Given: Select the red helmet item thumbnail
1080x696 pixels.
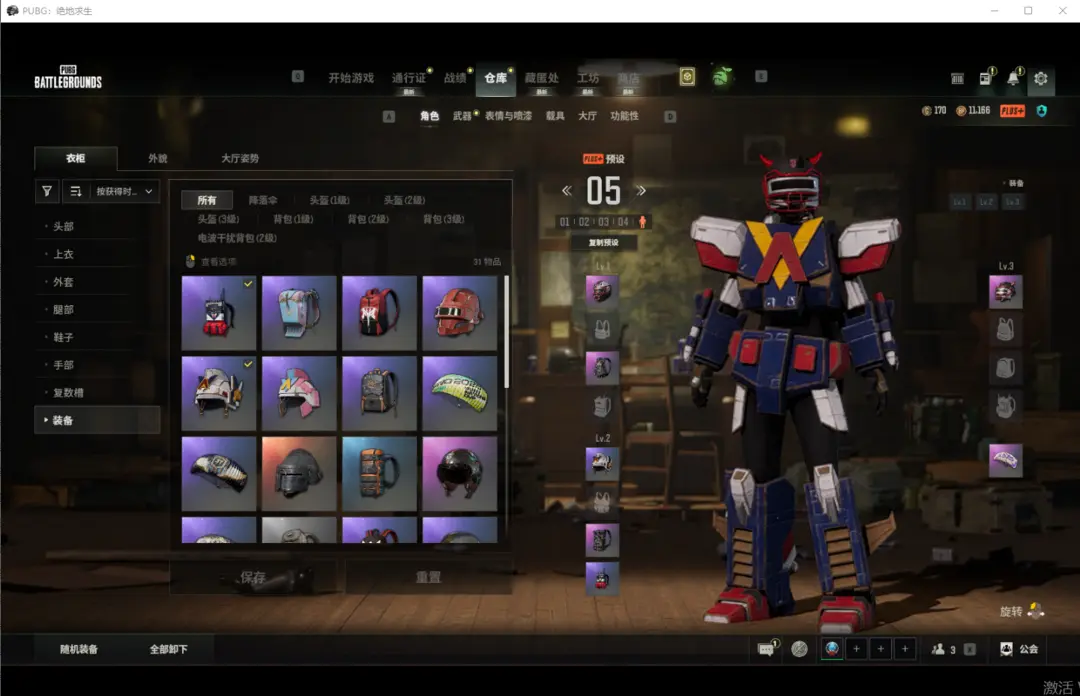Looking at the screenshot, I should point(459,313).
